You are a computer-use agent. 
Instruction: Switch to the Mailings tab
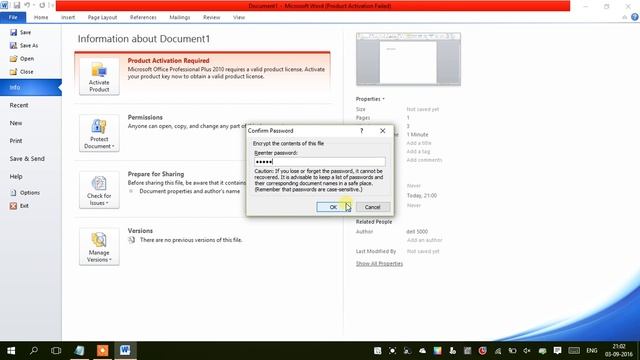pos(180,17)
